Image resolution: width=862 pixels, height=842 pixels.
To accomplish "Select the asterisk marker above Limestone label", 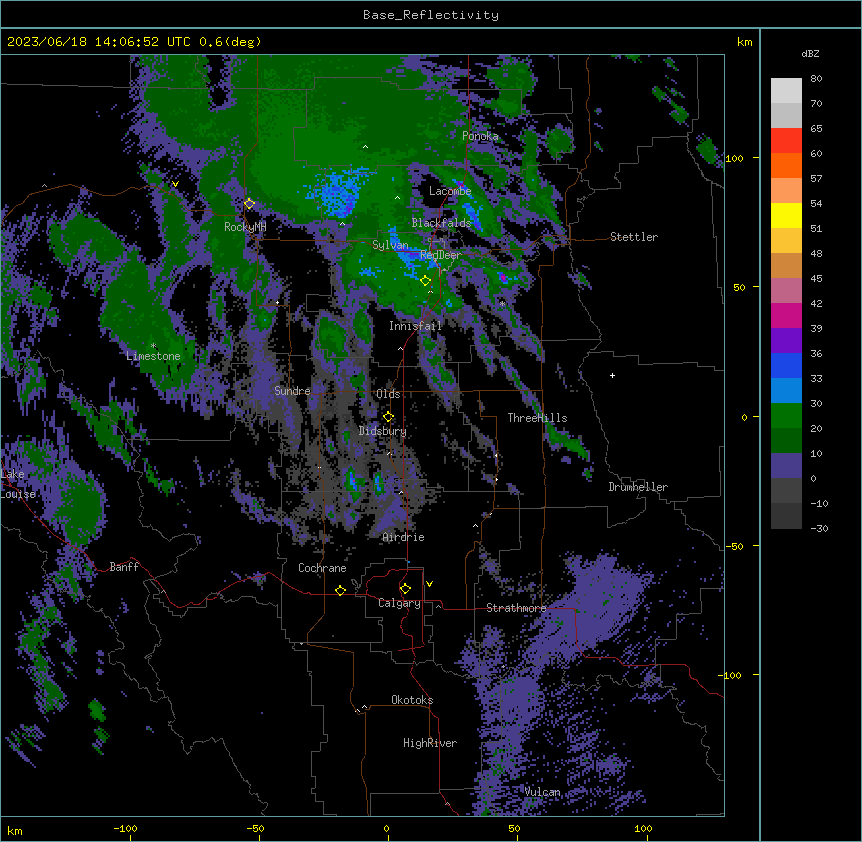I will click(x=153, y=346).
